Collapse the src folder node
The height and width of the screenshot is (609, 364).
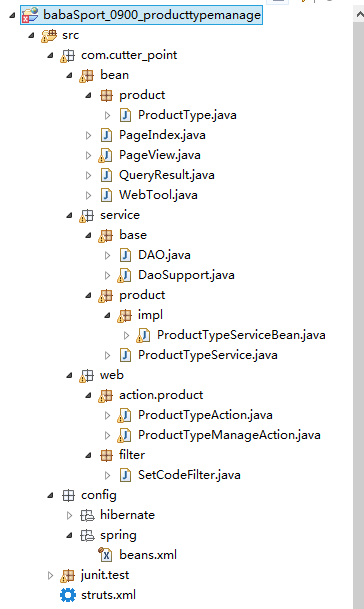[31, 36]
